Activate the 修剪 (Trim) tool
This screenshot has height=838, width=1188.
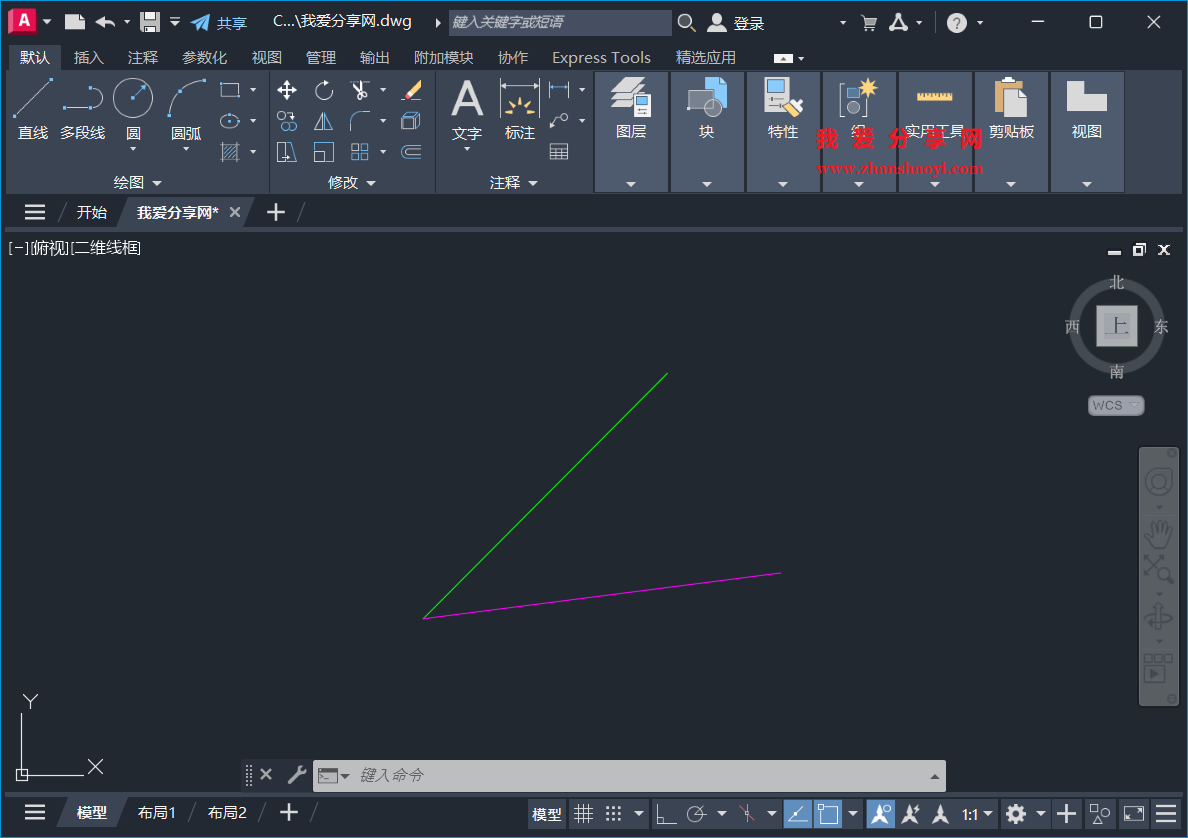click(x=359, y=90)
